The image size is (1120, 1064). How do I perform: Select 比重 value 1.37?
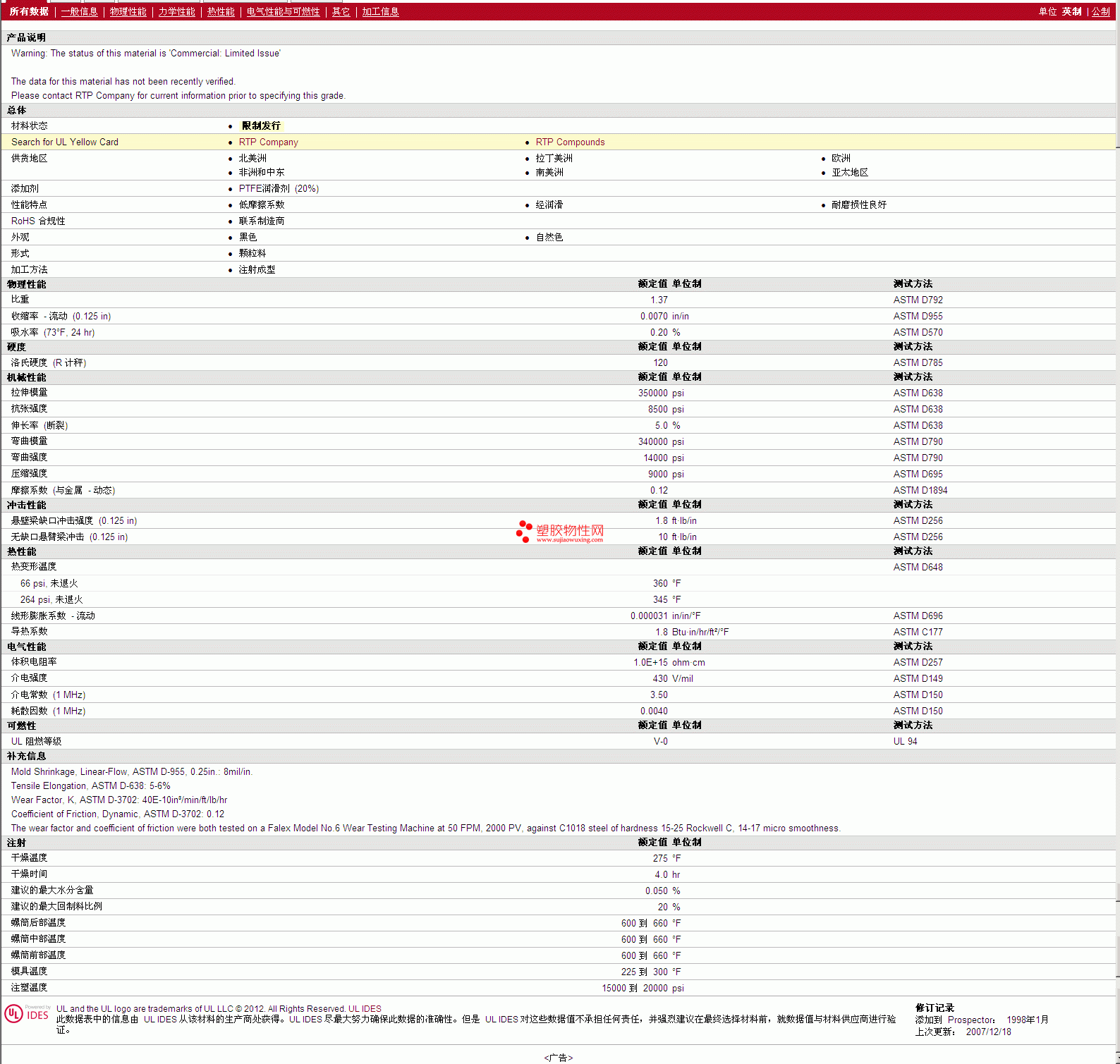tap(659, 300)
